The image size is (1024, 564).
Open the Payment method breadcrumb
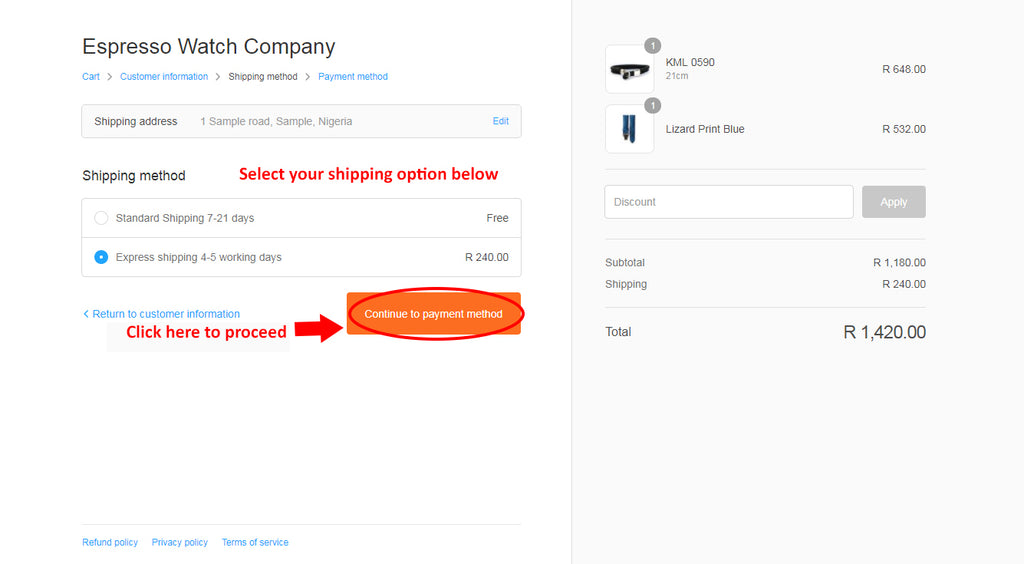(x=353, y=77)
